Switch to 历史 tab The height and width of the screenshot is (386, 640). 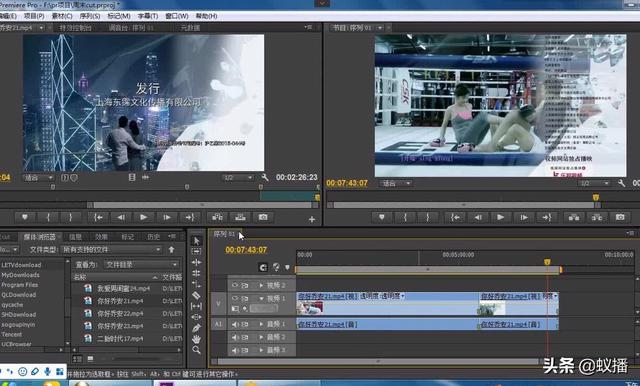(x=153, y=237)
